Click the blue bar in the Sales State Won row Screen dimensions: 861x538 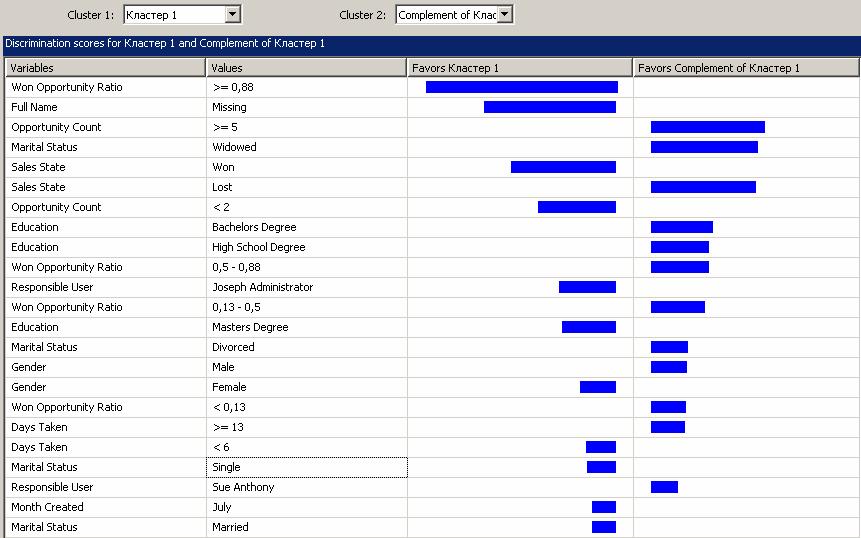[x=563, y=167]
